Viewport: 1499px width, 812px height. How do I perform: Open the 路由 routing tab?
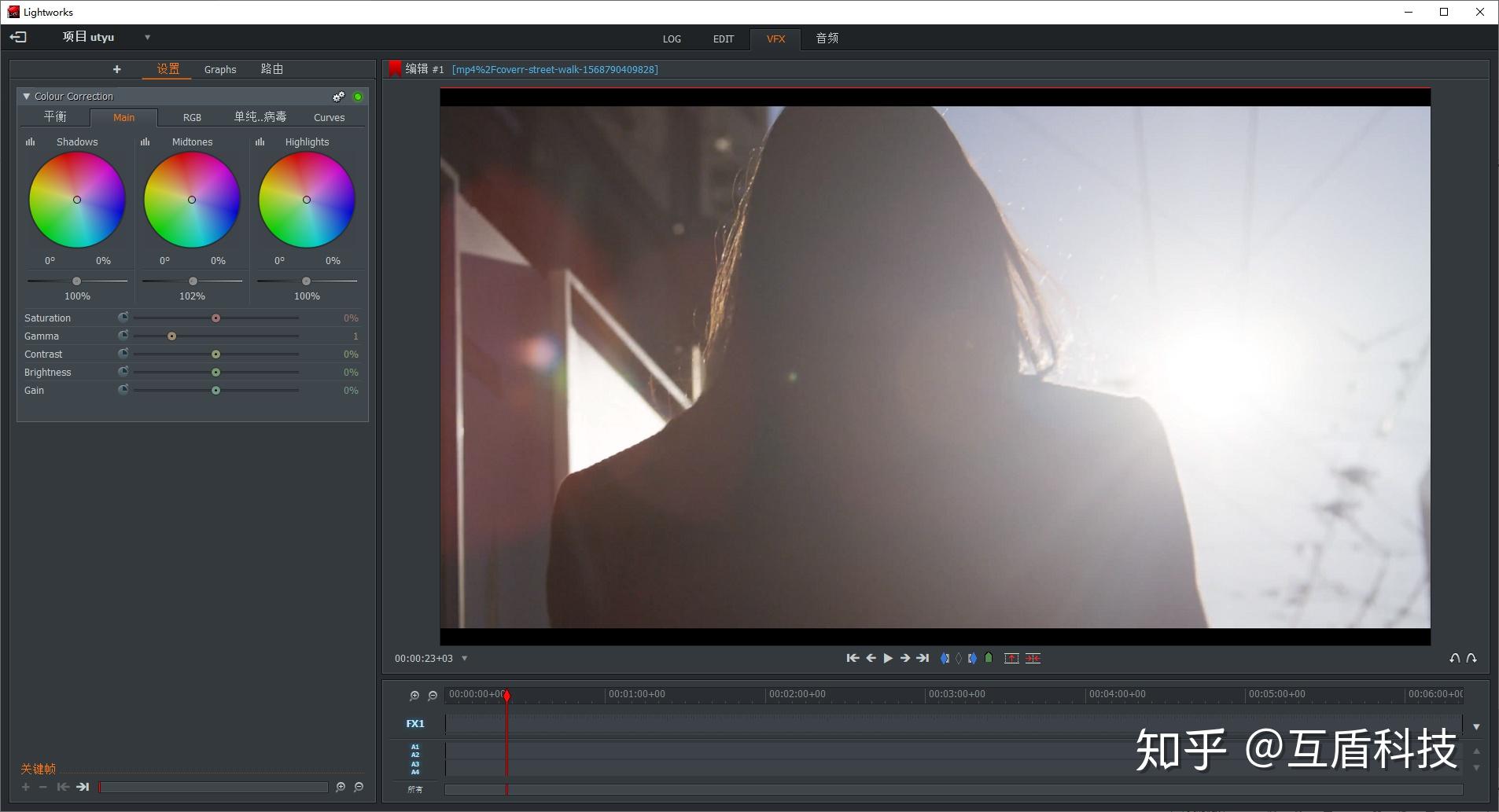pyautogui.click(x=271, y=69)
